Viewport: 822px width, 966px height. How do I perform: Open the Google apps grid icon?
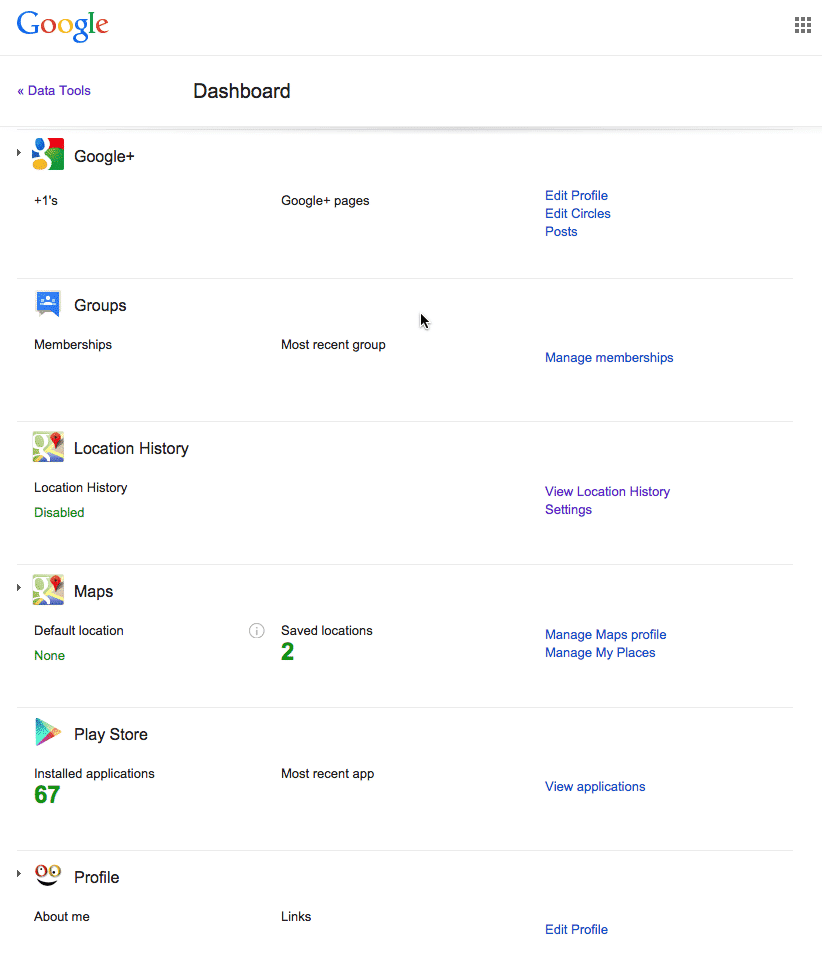point(802,25)
